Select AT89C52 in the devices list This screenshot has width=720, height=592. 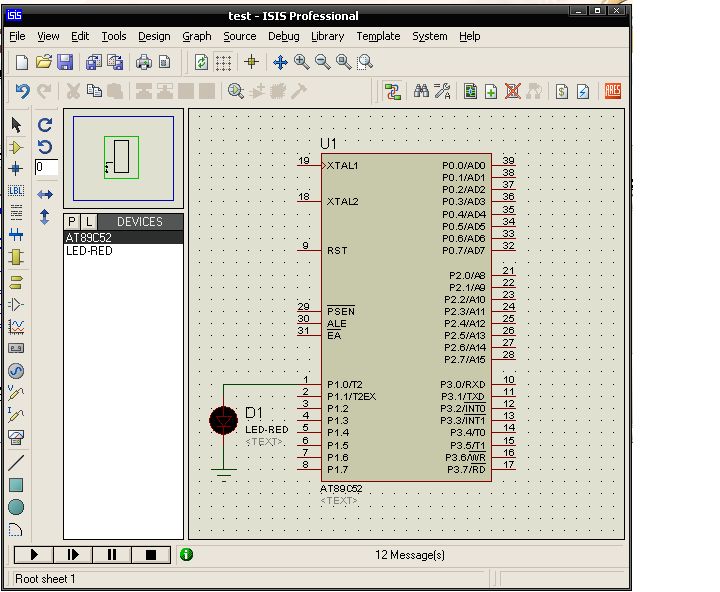123,237
